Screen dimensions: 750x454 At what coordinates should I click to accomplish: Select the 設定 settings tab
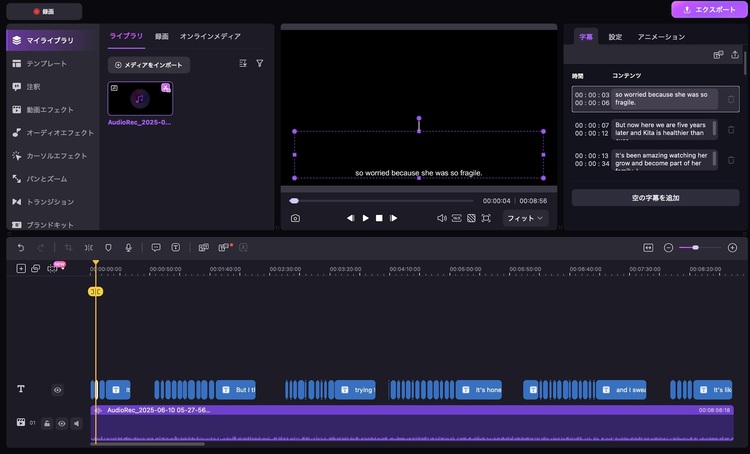tap(615, 37)
